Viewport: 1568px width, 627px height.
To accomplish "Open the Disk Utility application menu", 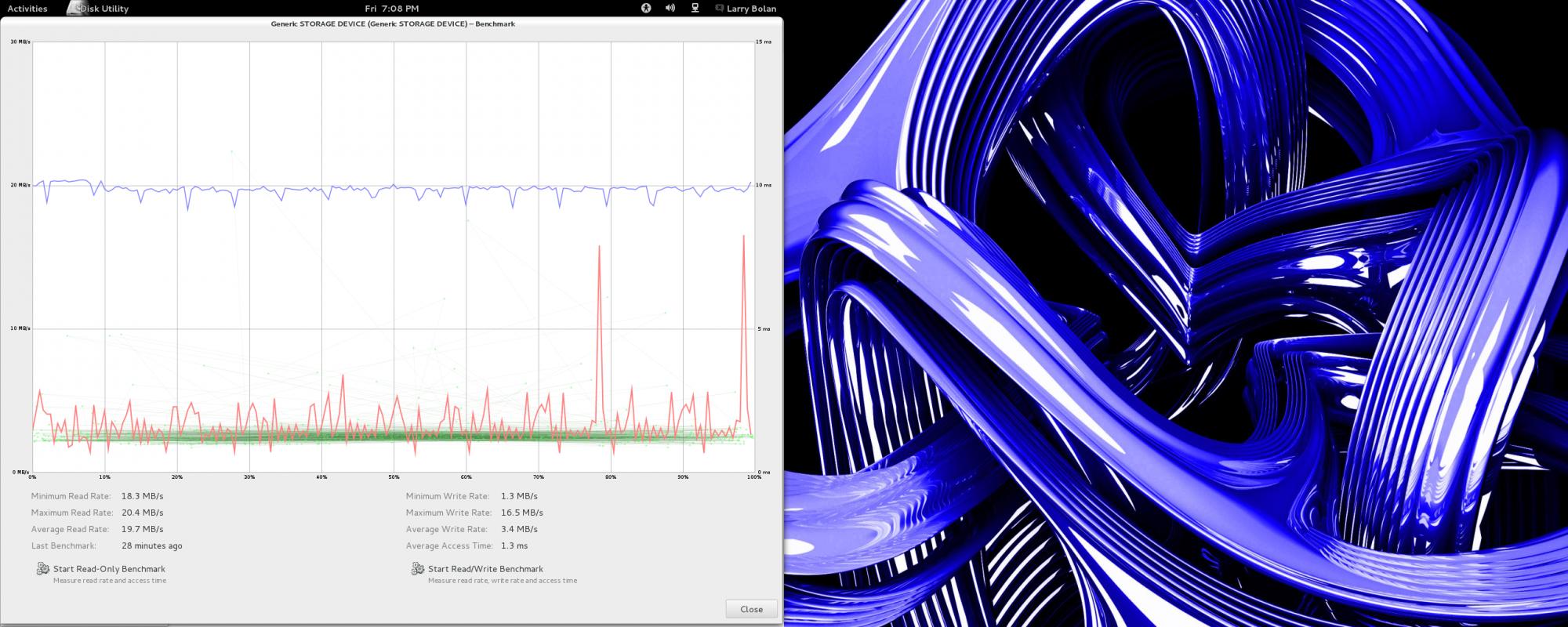I will click(x=105, y=9).
